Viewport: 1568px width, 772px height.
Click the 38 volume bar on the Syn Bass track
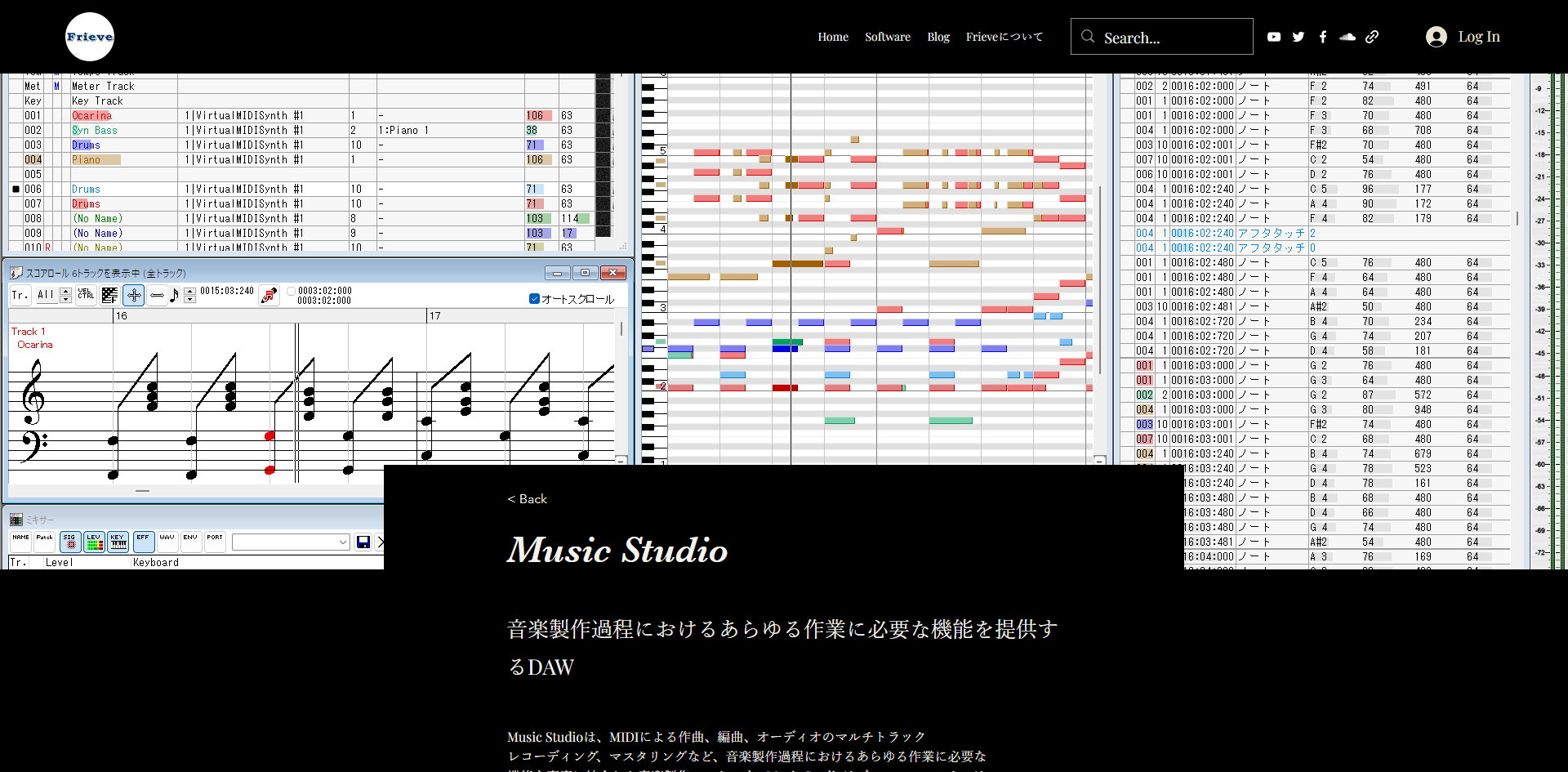coord(532,130)
